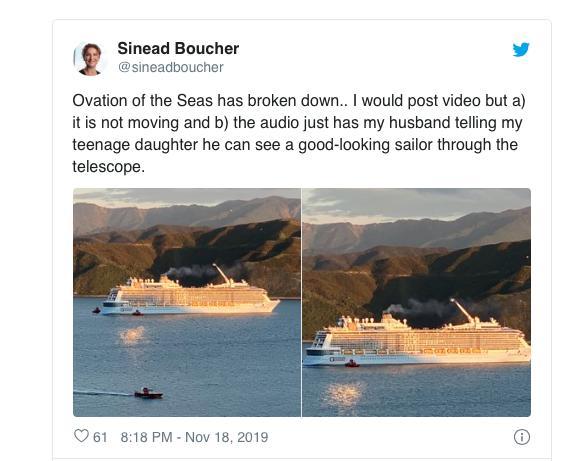The image size is (588, 461).
Task: Click the cruise ship hull in left photo
Action: (191, 307)
